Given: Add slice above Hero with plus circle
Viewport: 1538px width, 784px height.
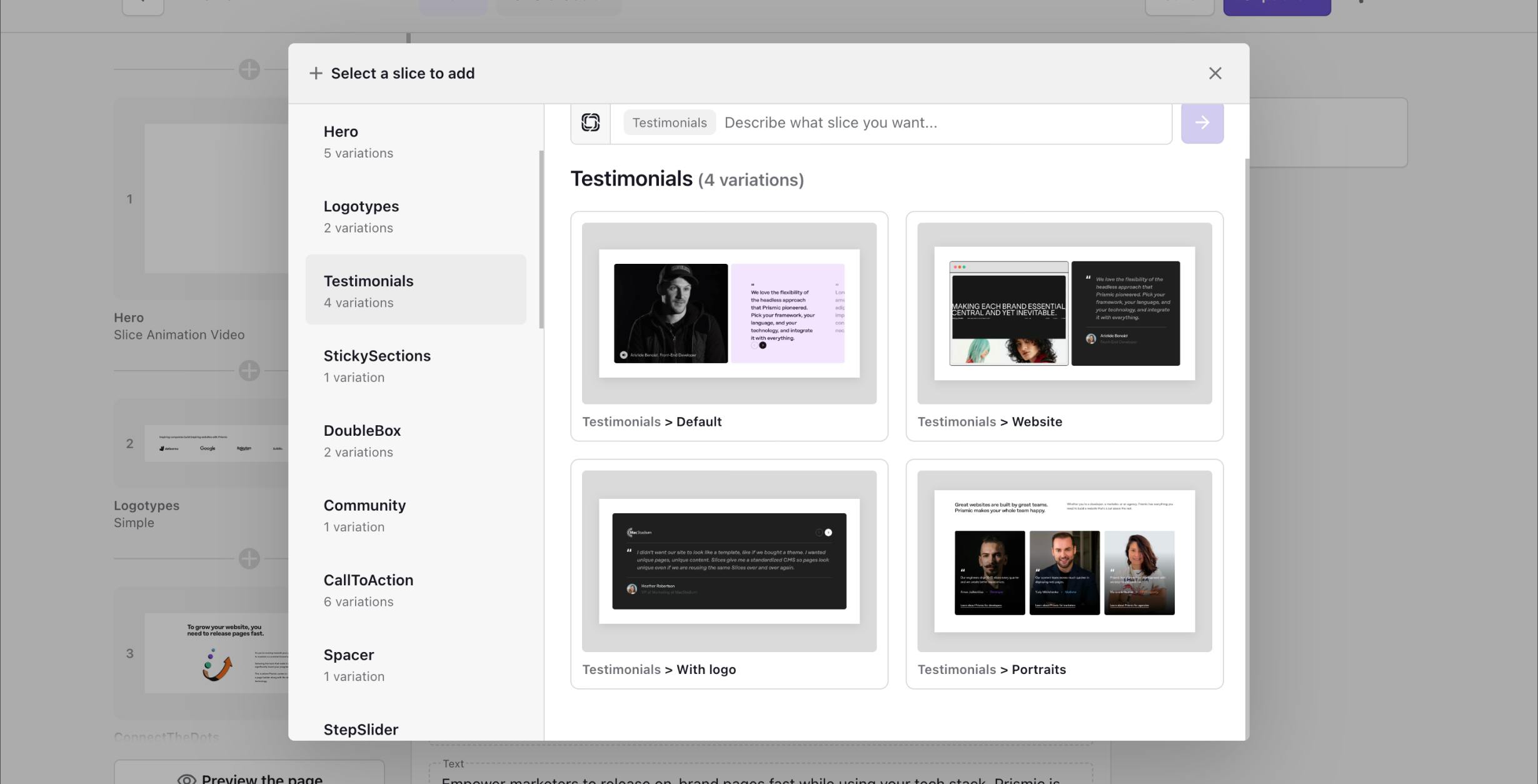Looking at the screenshot, I should coord(249,69).
